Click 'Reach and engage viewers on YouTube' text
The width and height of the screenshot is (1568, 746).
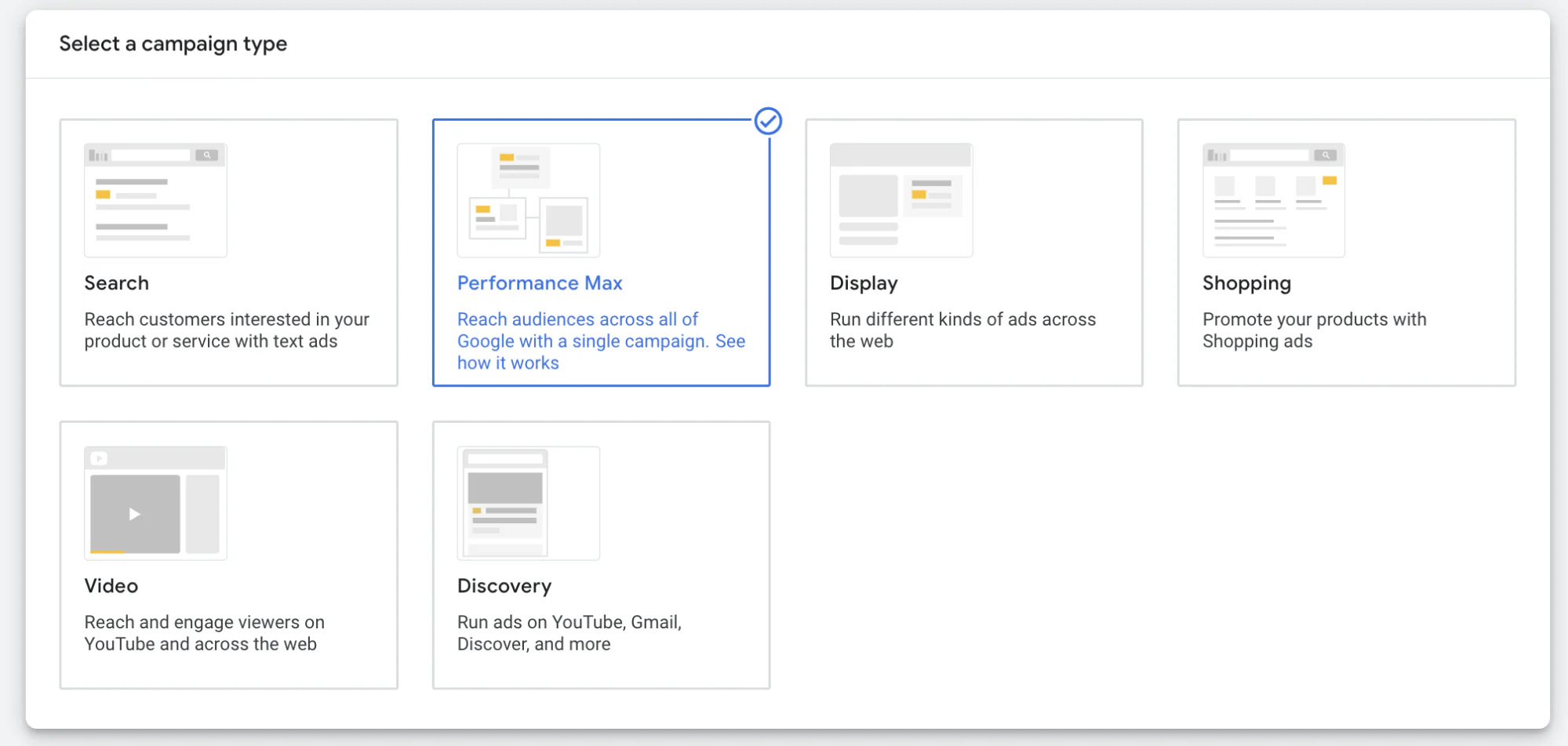coord(204,633)
